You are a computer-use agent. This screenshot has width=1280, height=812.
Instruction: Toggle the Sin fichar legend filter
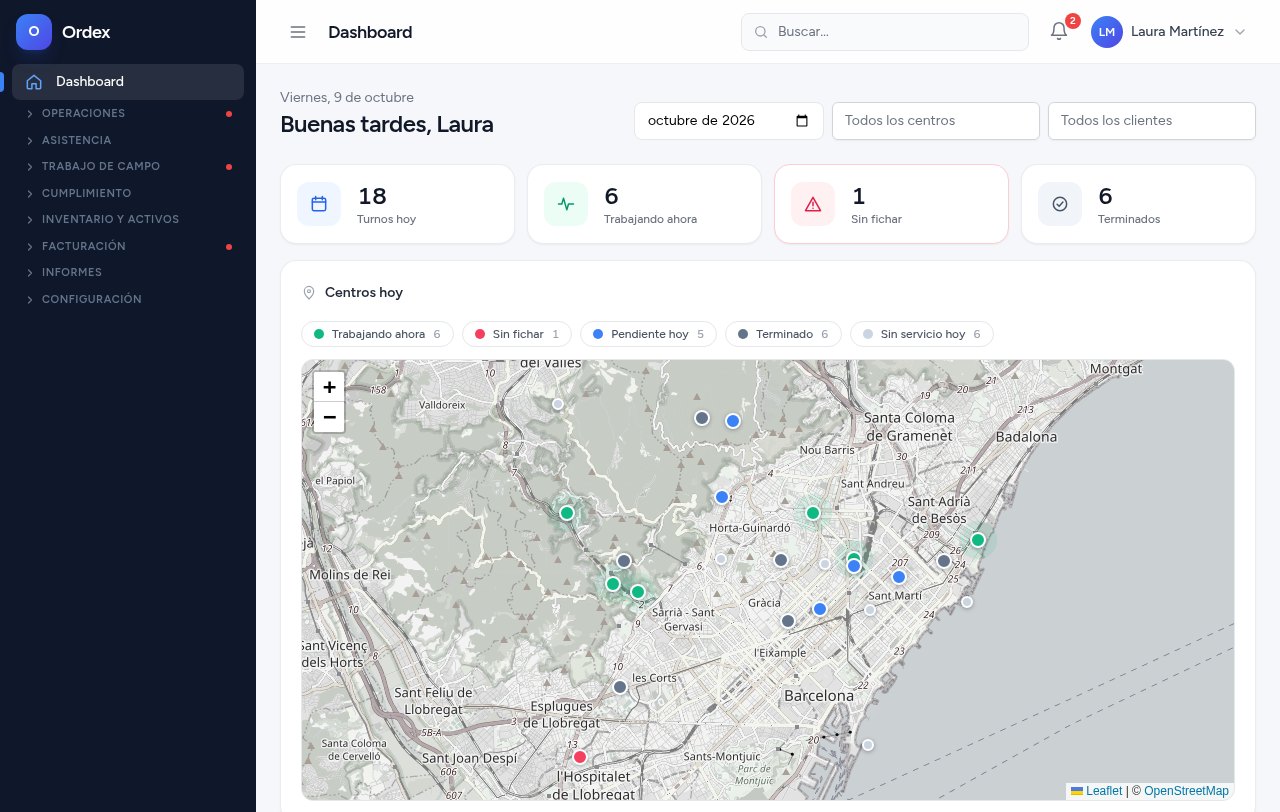pyautogui.click(x=517, y=334)
